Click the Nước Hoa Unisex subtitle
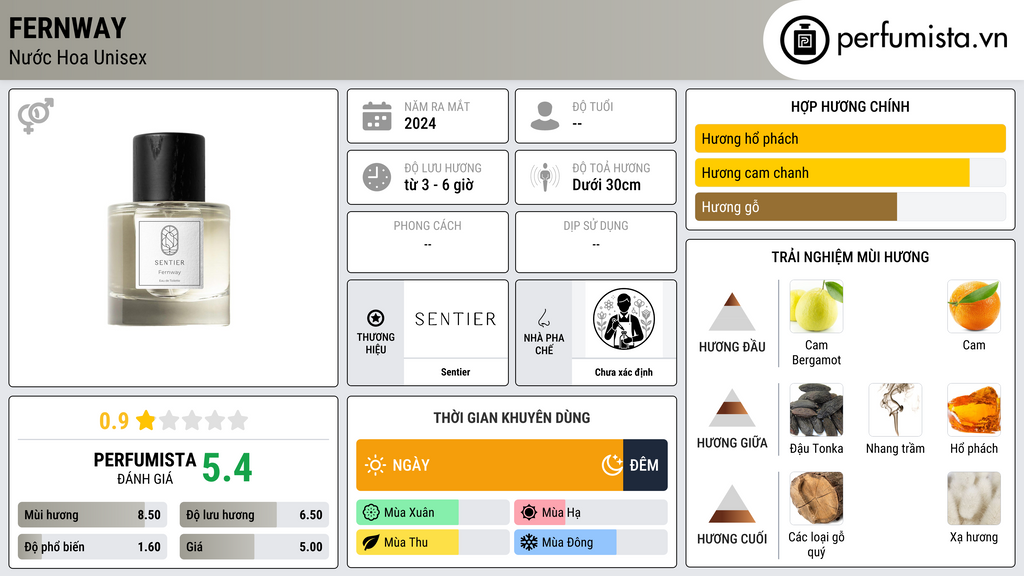Image resolution: width=1024 pixels, height=576 pixels. [78, 57]
